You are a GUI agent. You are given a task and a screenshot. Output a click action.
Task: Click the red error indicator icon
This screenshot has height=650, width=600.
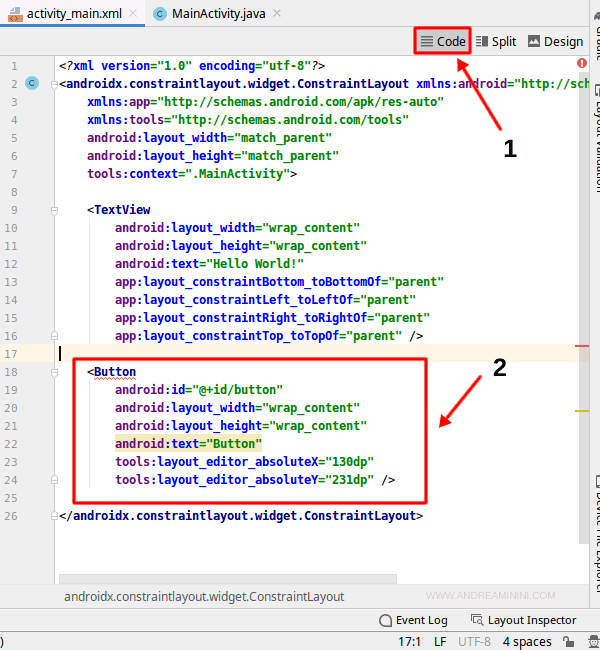[582, 63]
